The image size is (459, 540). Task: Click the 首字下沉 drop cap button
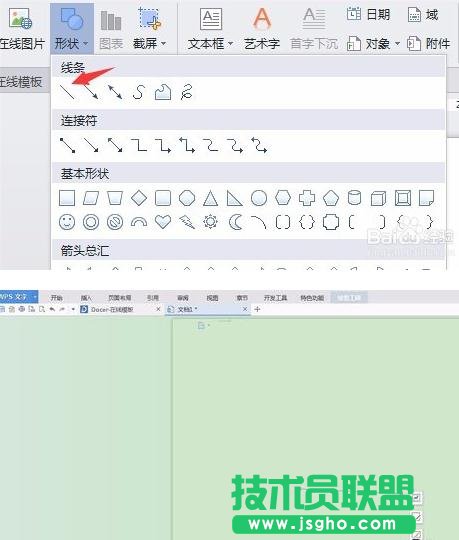pyautogui.click(x=314, y=29)
